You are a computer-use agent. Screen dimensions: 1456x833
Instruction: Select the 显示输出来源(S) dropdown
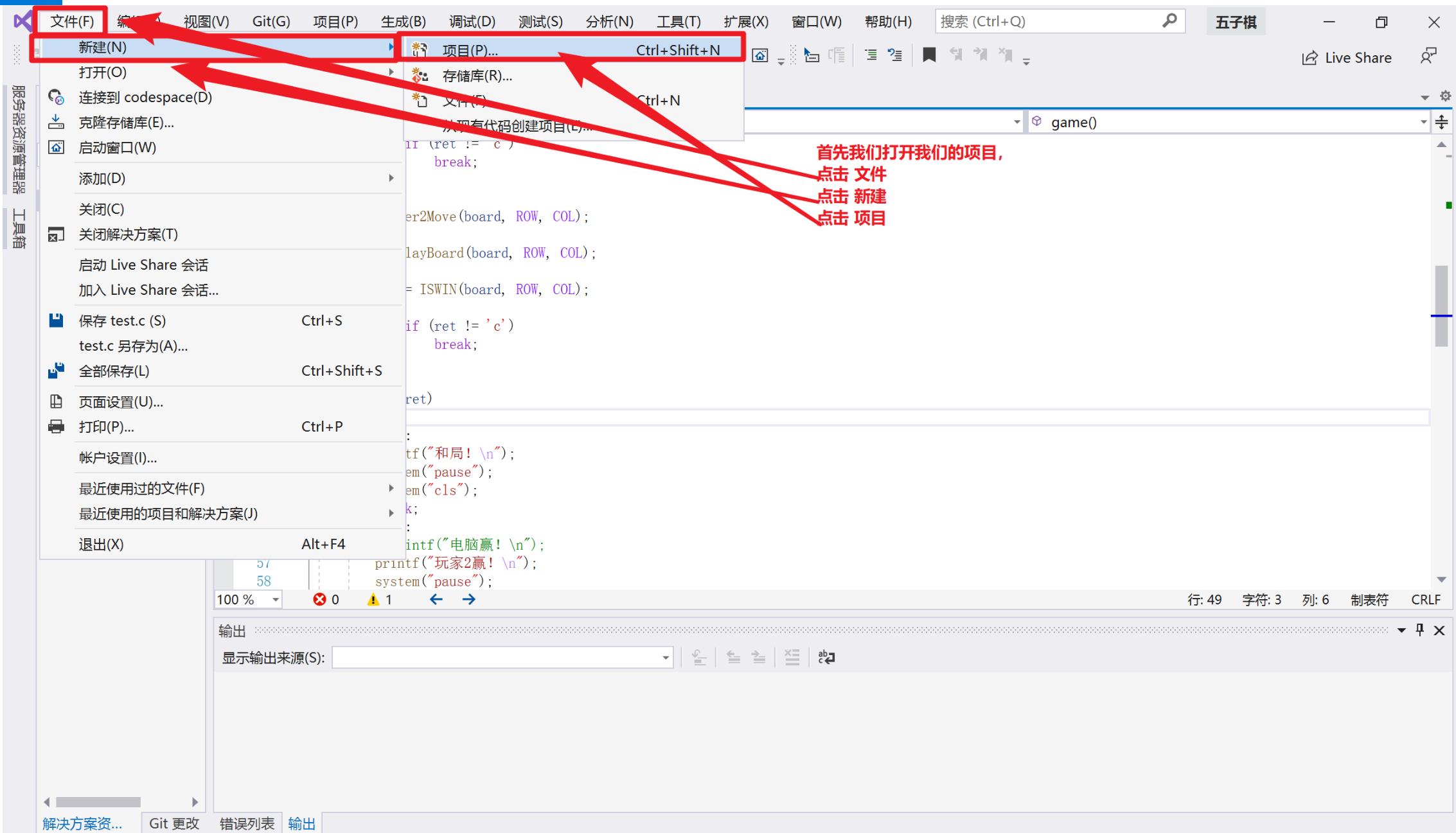499,658
